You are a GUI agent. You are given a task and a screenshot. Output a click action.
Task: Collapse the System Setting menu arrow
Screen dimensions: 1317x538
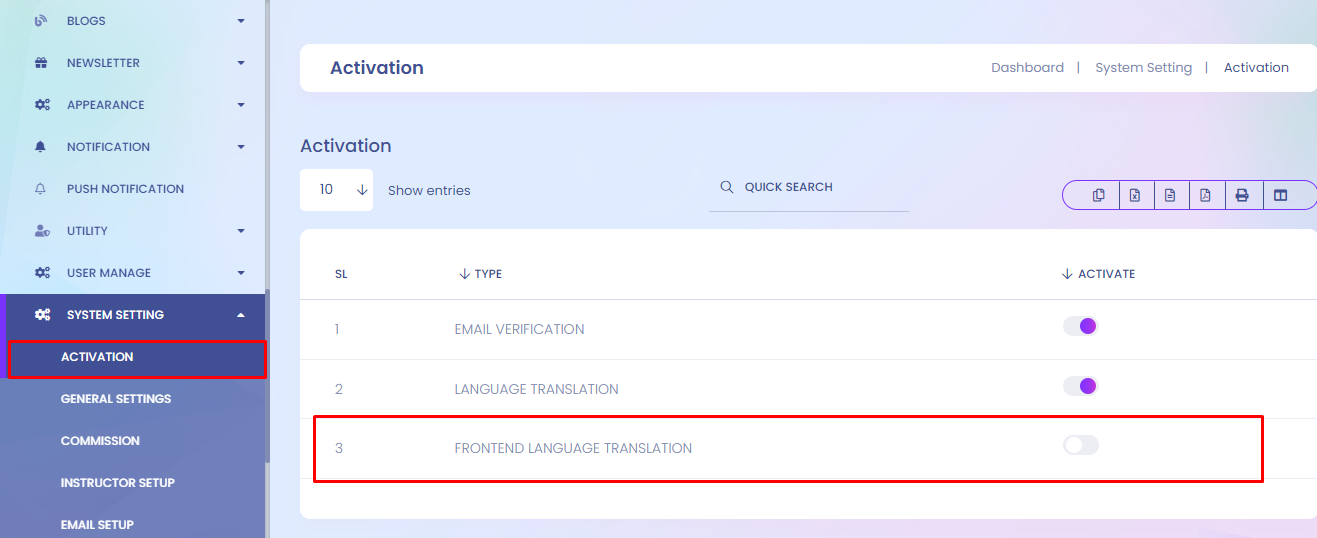(241, 315)
